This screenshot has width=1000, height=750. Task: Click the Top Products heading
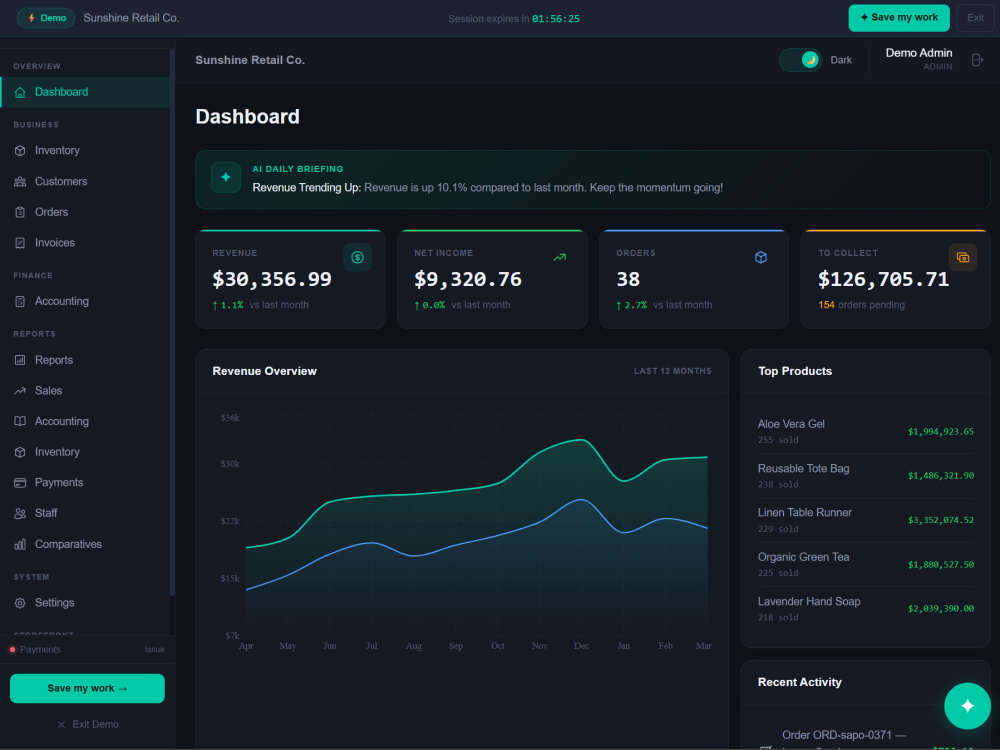[x=795, y=371]
